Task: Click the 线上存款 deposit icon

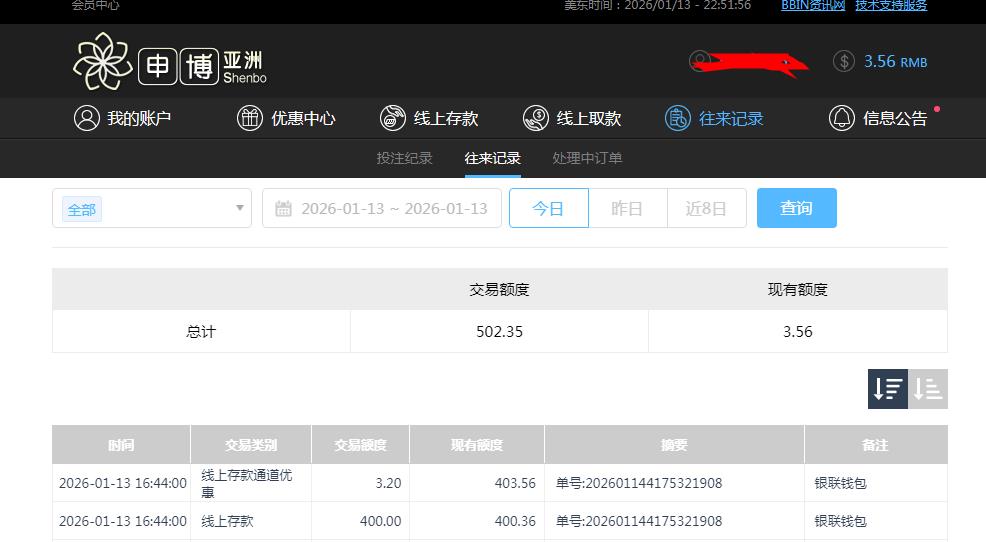Action: [393, 118]
